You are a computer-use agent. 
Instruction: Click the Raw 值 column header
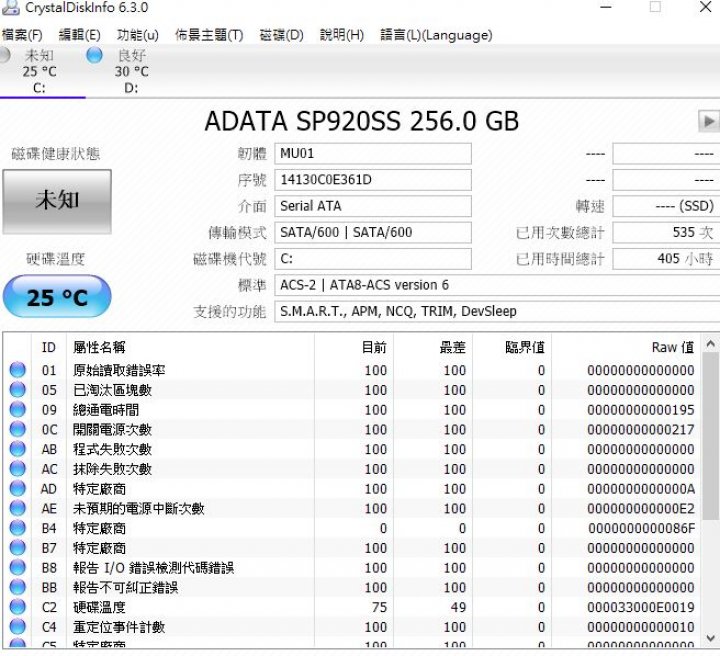626,348
